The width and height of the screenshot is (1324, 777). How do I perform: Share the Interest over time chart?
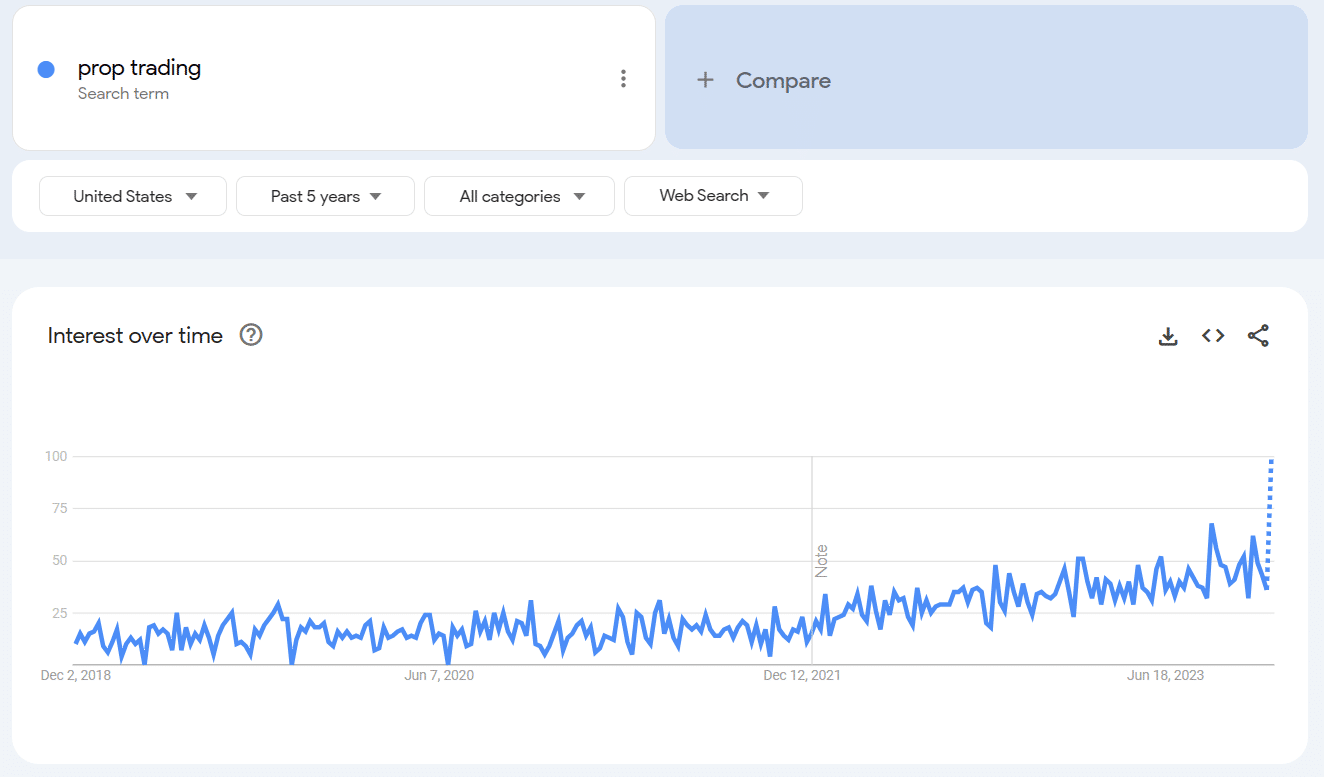tap(1258, 336)
